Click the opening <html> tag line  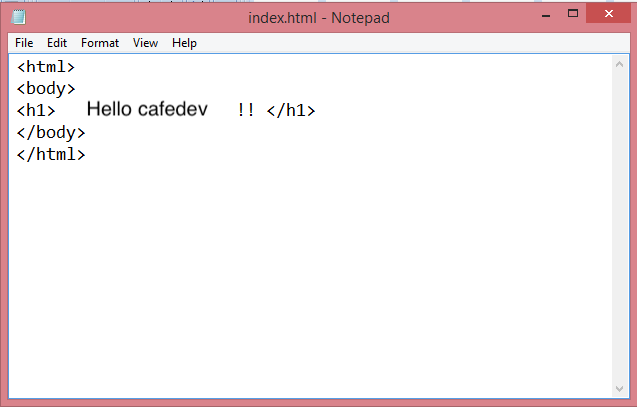click(x=46, y=67)
